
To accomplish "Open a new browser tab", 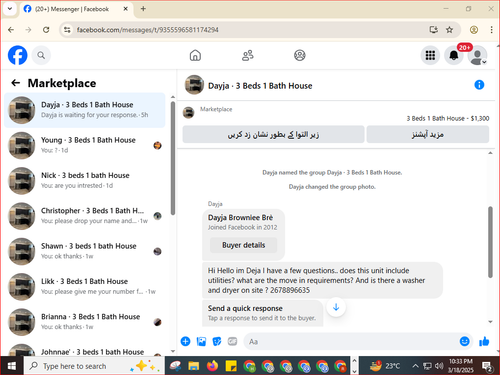I will pyautogui.click(x=143, y=9).
